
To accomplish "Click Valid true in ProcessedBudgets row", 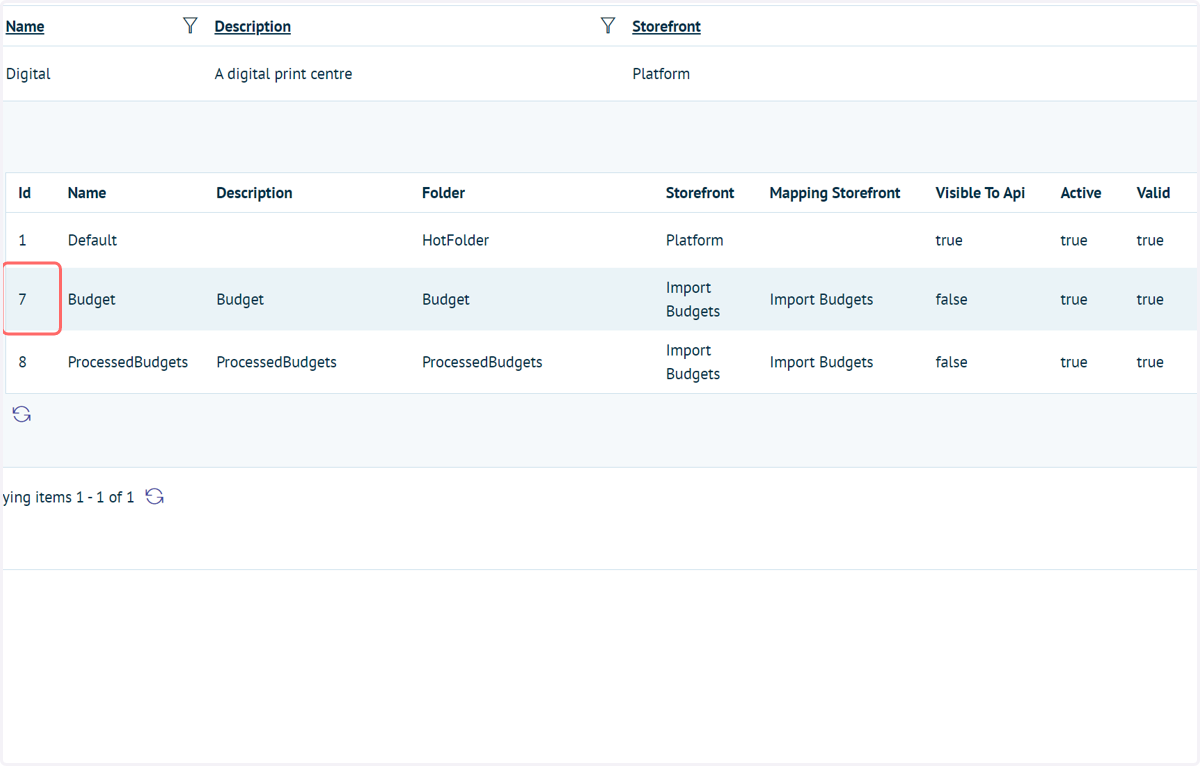I will coord(1150,362).
